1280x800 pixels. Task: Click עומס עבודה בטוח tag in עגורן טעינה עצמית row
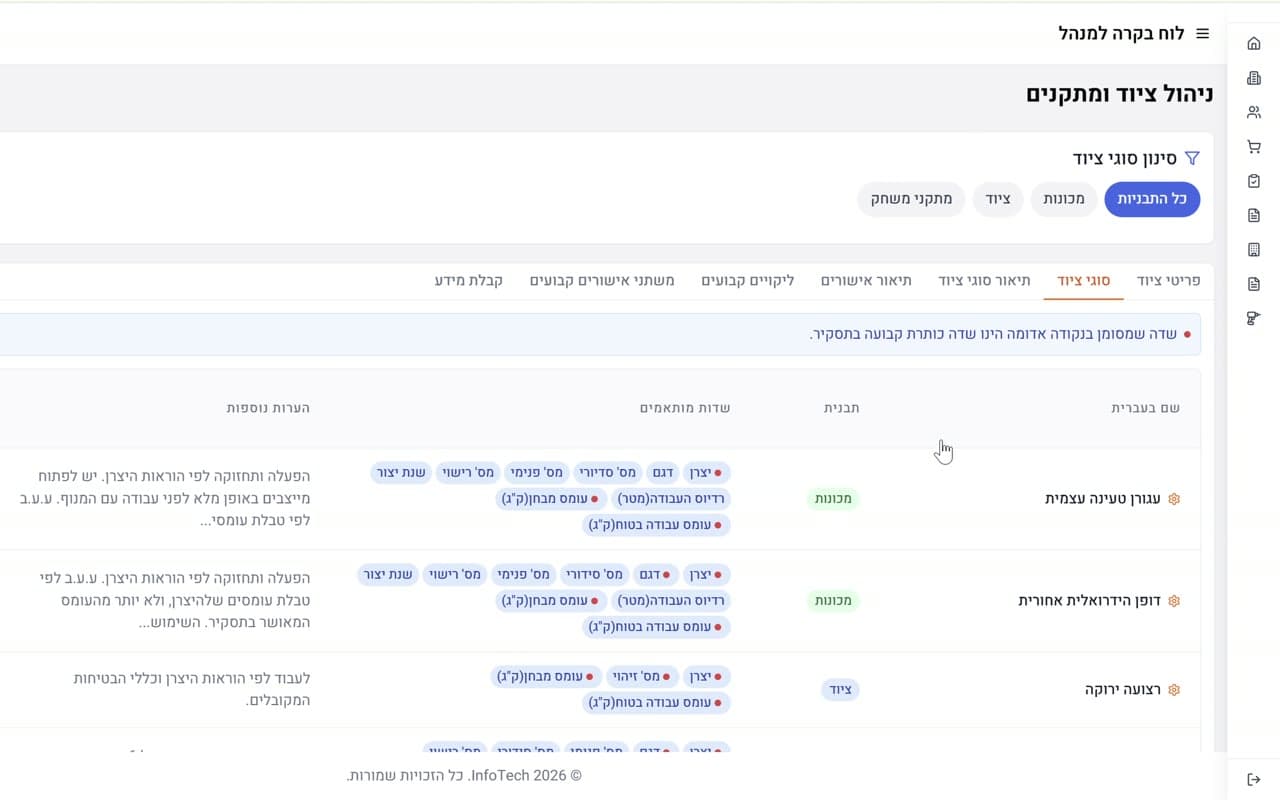point(656,524)
